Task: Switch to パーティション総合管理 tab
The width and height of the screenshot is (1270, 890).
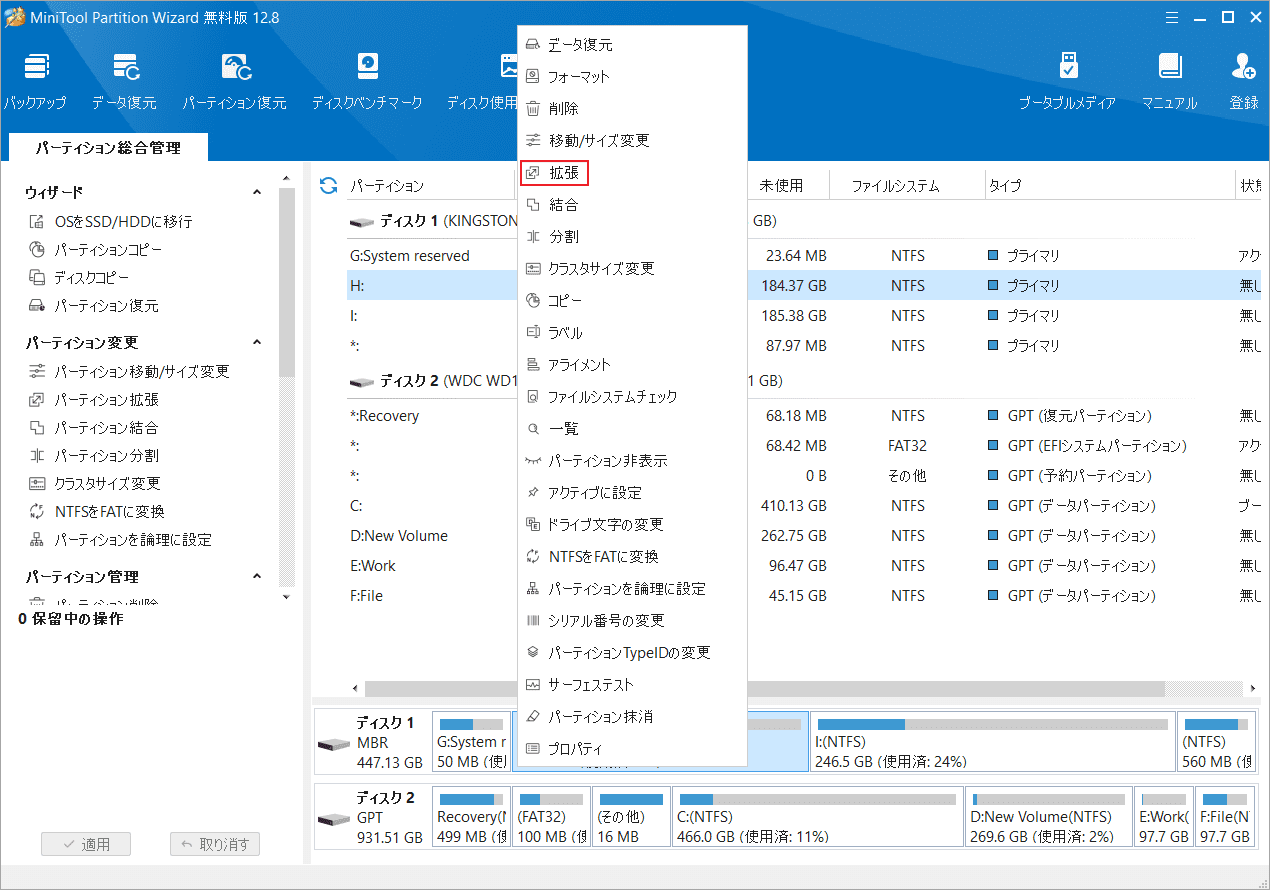Action: click(x=108, y=147)
